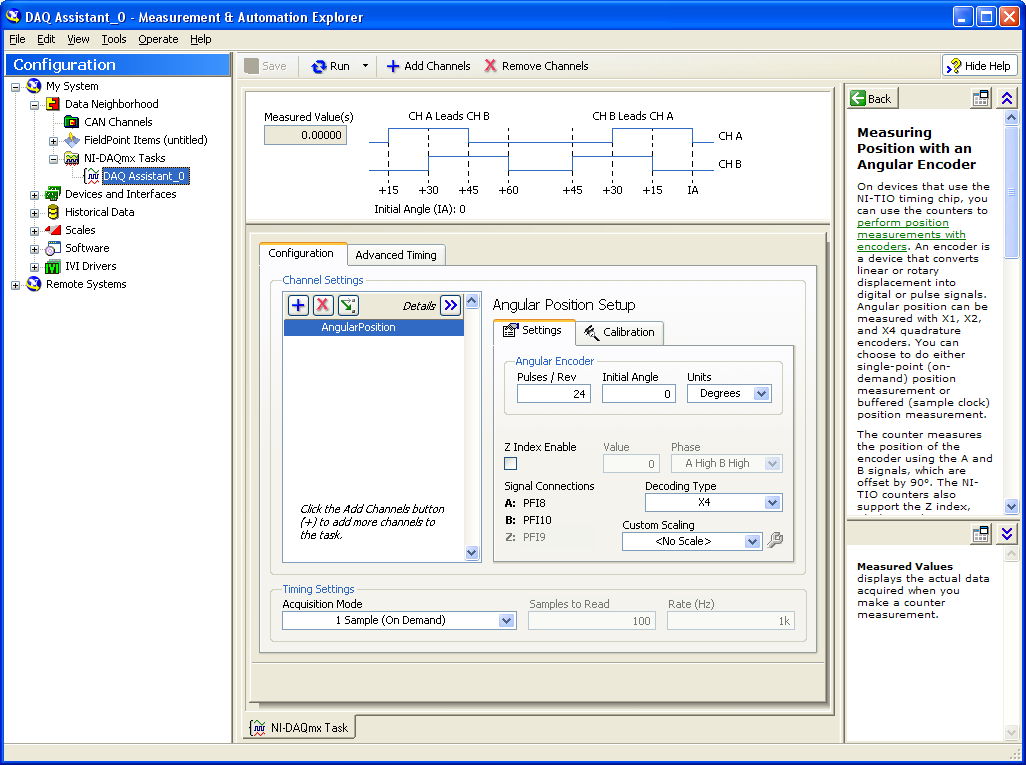Switch to the Advanced Timing tab
Viewport: 1026px width, 765px height.
(396, 255)
